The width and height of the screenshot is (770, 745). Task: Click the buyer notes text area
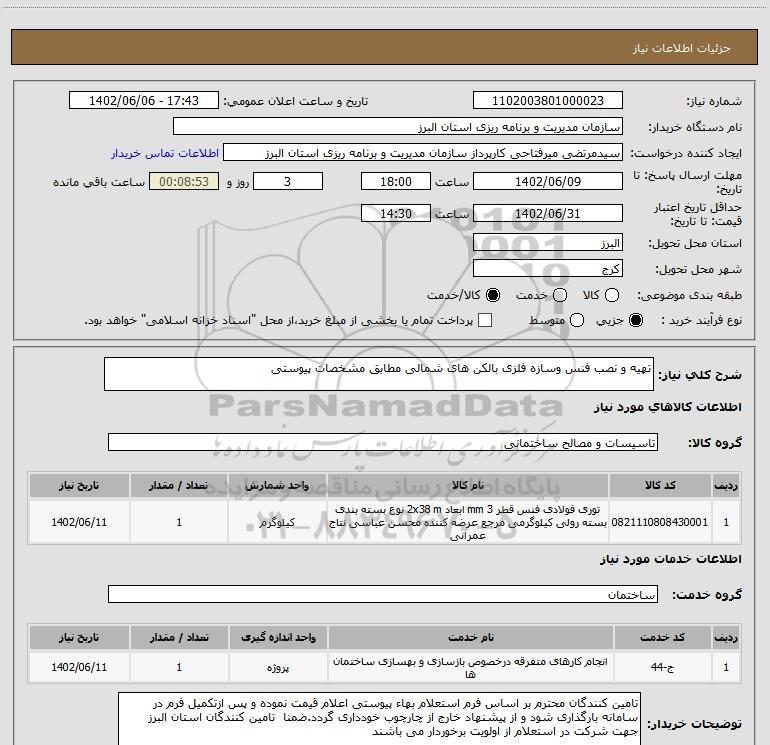click(x=379, y=719)
